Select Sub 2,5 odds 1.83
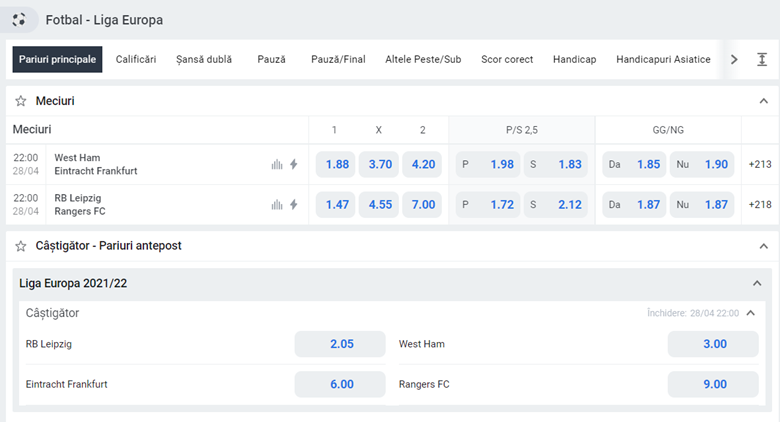 pos(556,164)
